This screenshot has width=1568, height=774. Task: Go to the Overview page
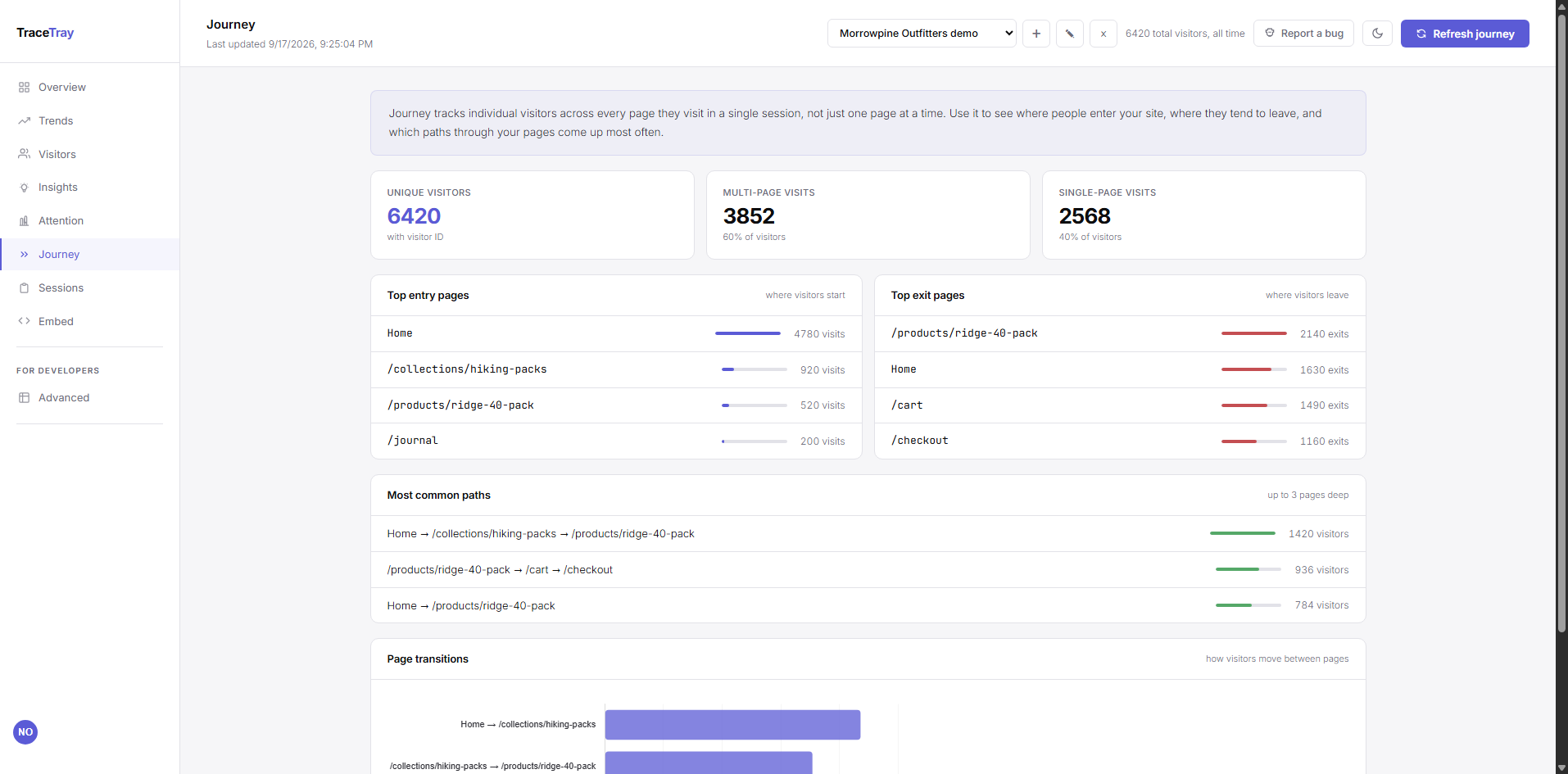point(90,88)
